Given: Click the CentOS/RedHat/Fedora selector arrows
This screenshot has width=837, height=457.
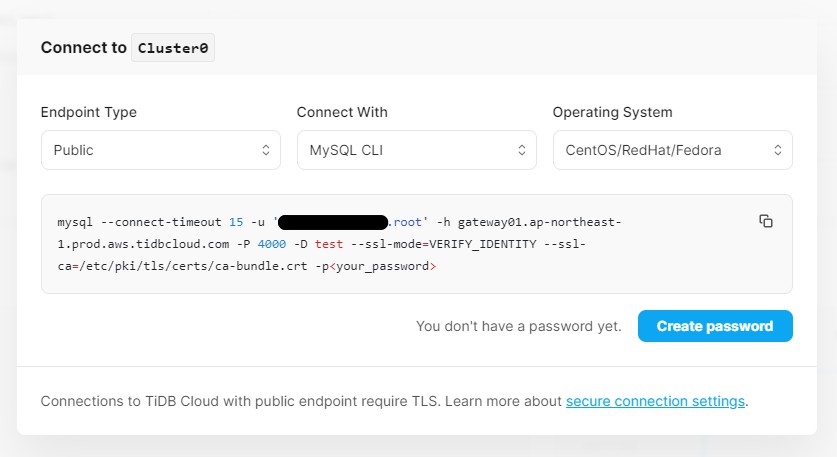Looking at the screenshot, I should click(x=778, y=150).
